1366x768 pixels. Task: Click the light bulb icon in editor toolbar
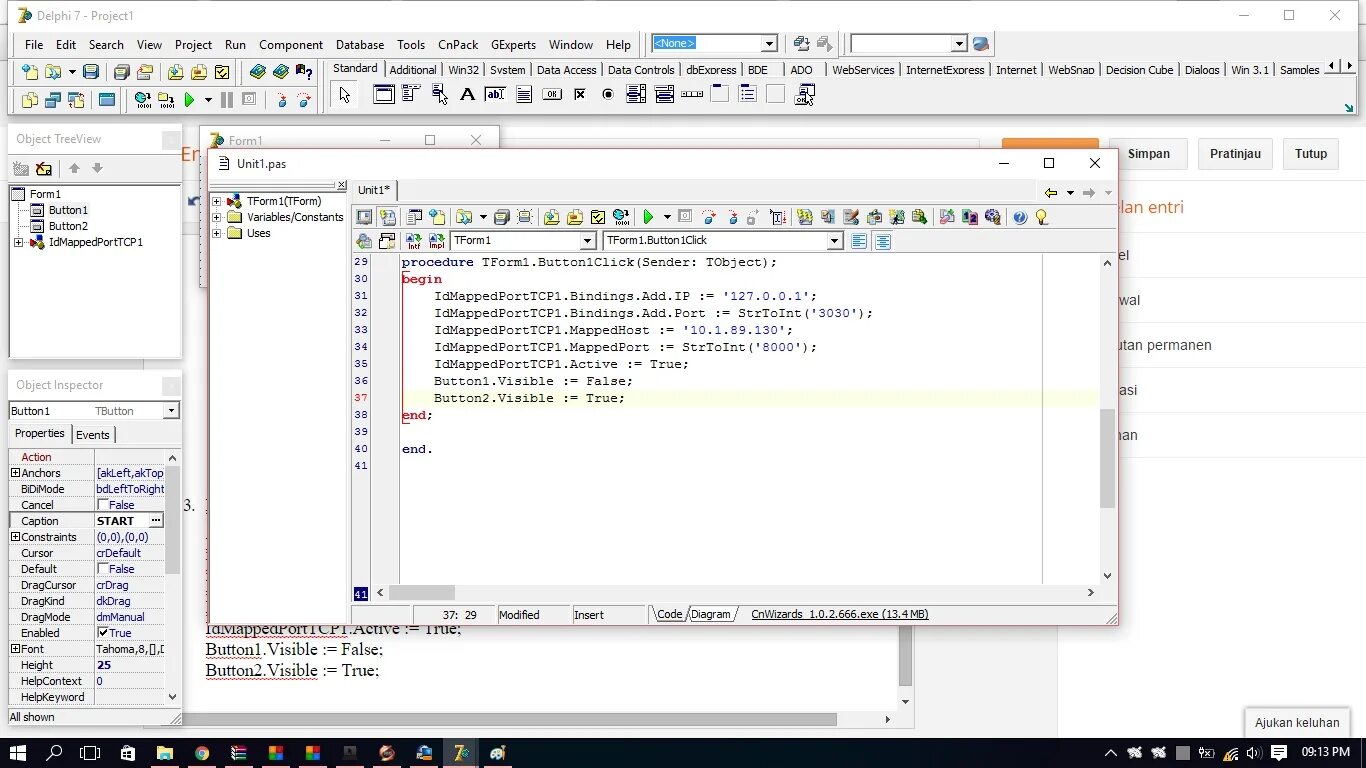coord(1041,217)
